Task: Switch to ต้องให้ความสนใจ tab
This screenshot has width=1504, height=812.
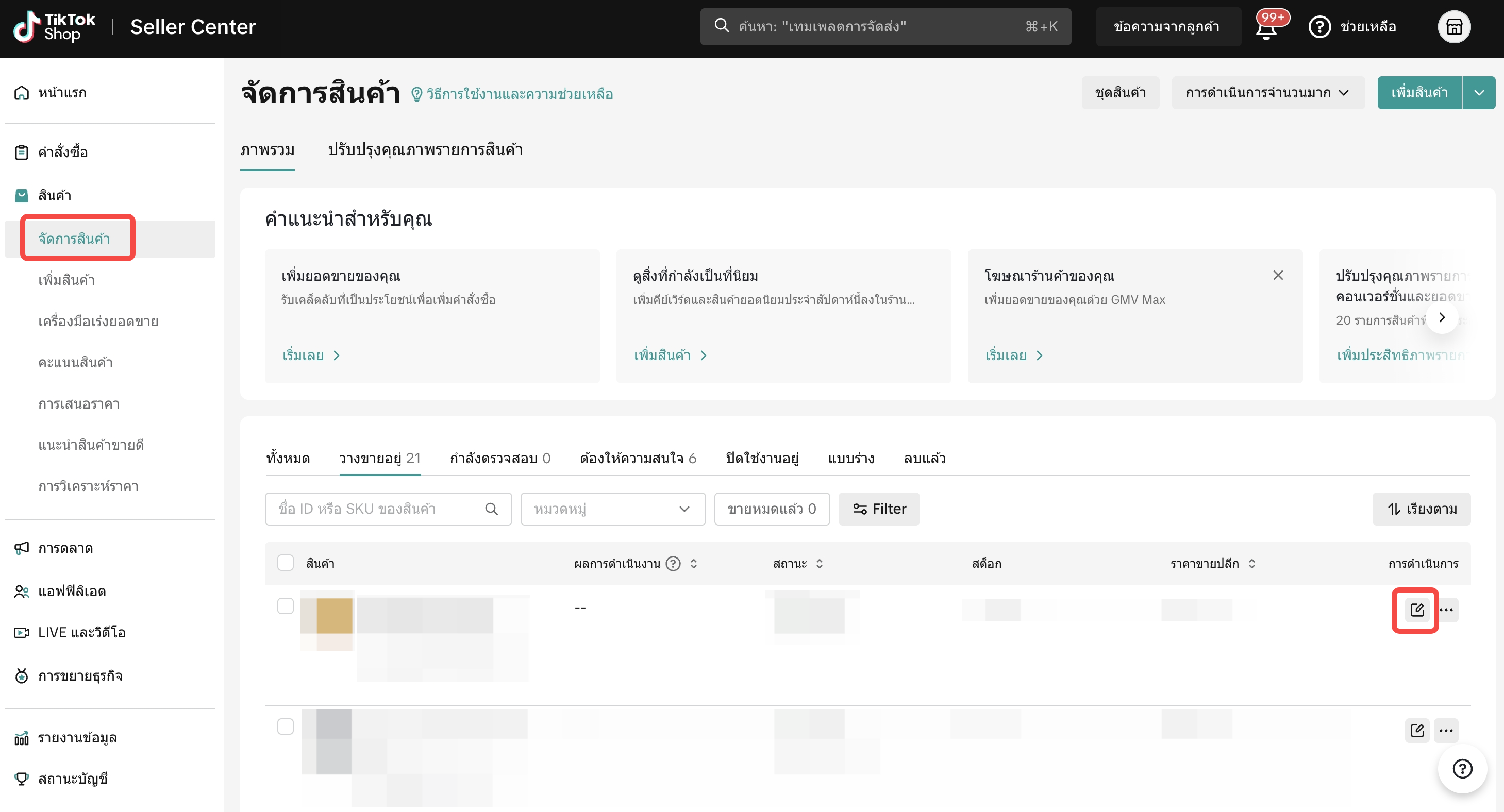Action: point(638,458)
